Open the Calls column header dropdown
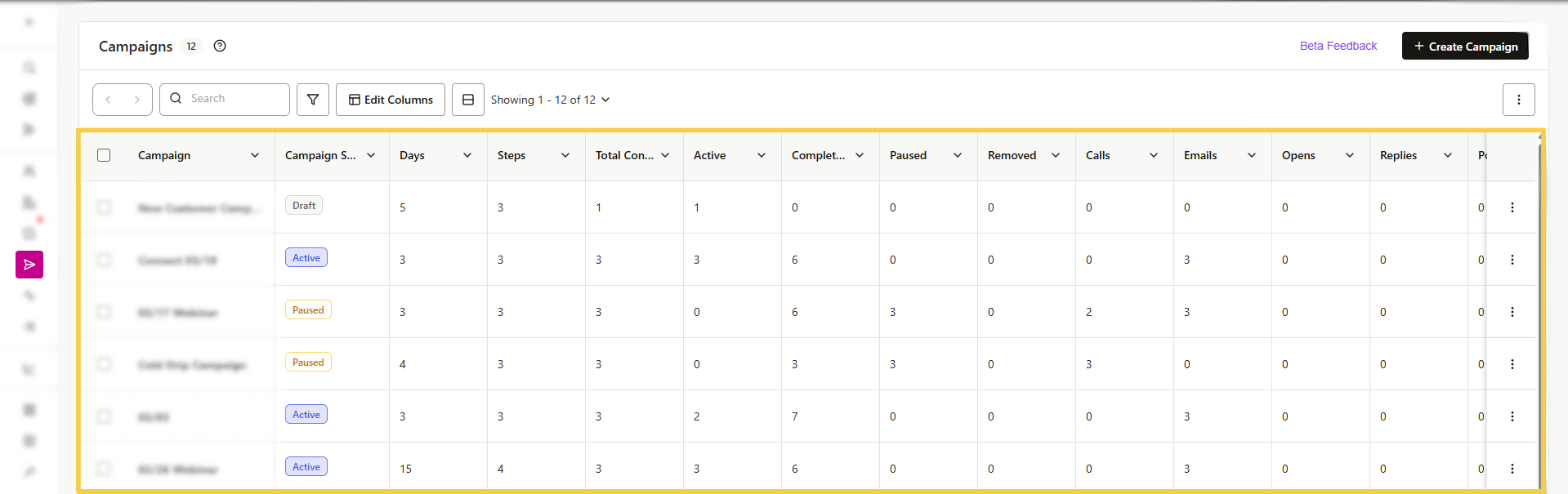The width and height of the screenshot is (1568, 494). [x=1154, y=155]
